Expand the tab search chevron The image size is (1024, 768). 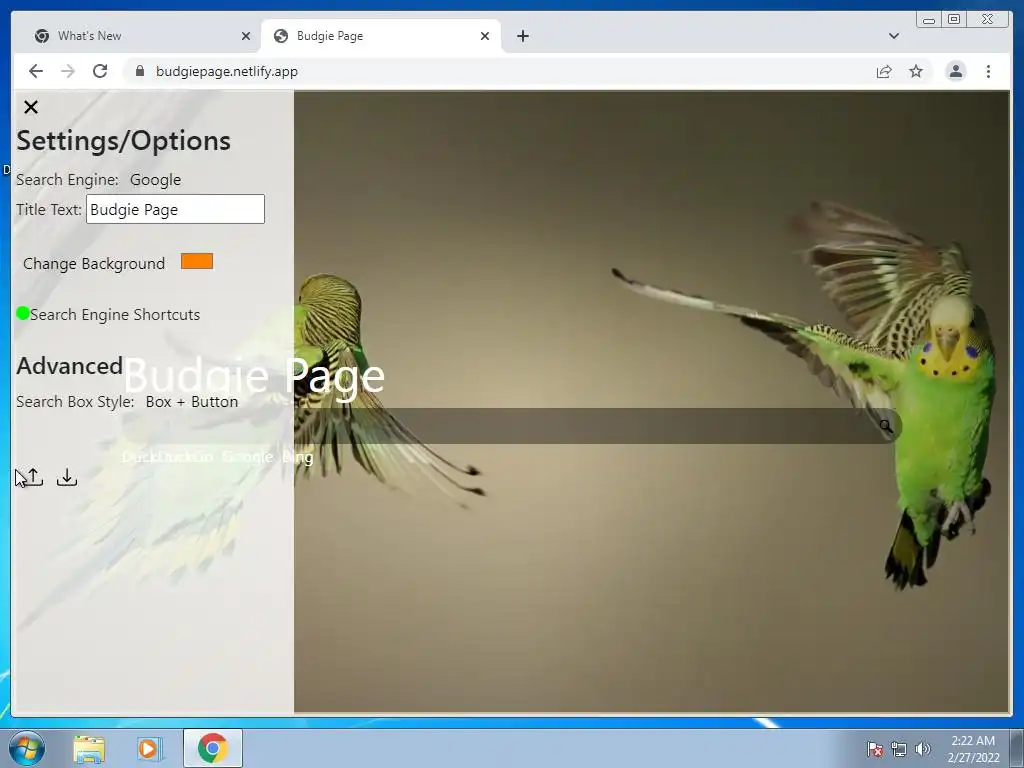894,36
